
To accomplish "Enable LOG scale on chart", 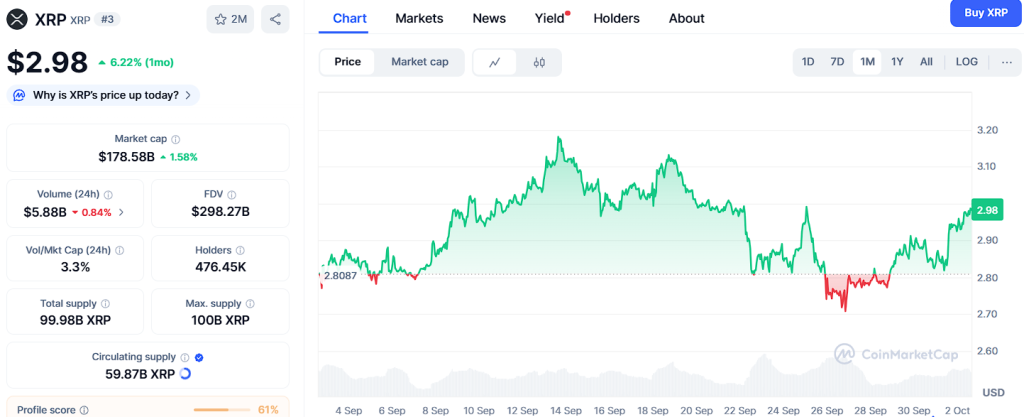I will (x=966, y=62).
